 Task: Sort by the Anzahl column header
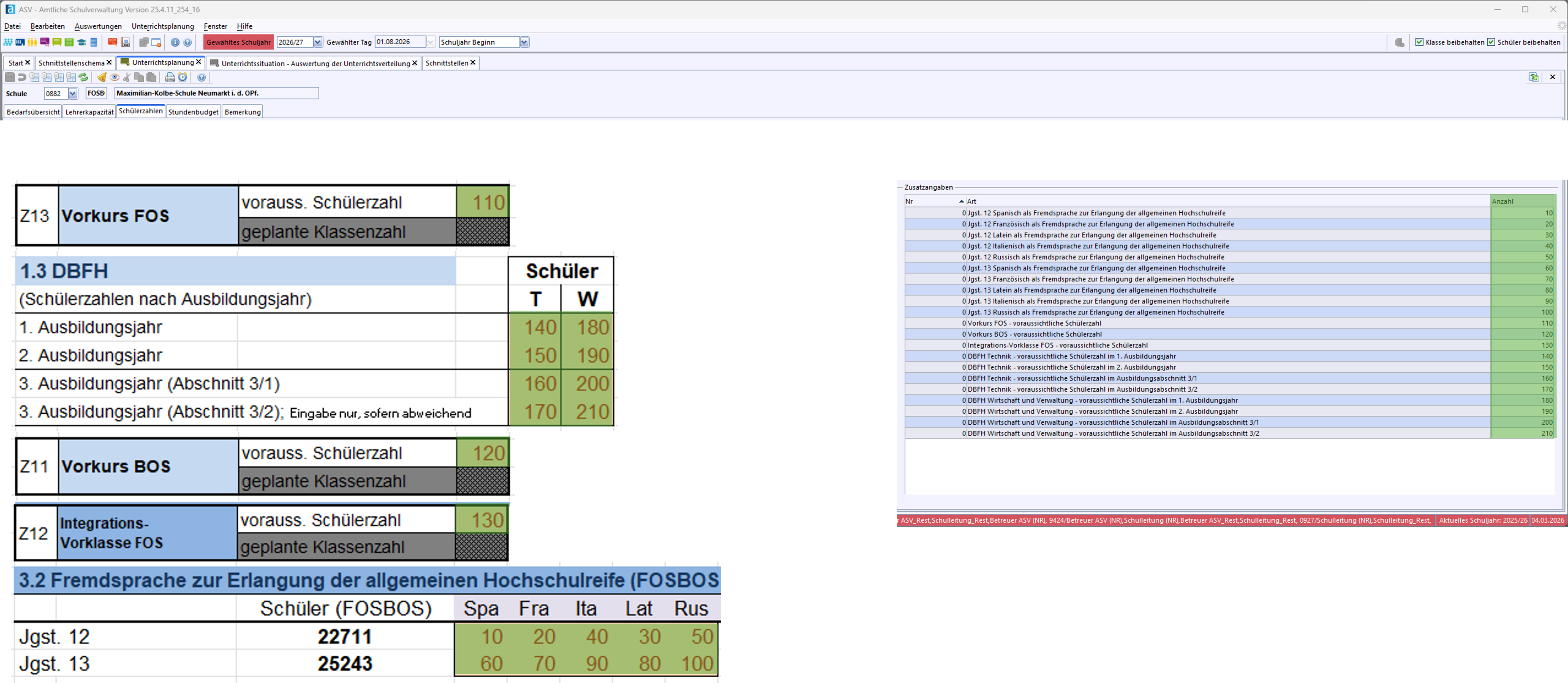point(1522,201)
